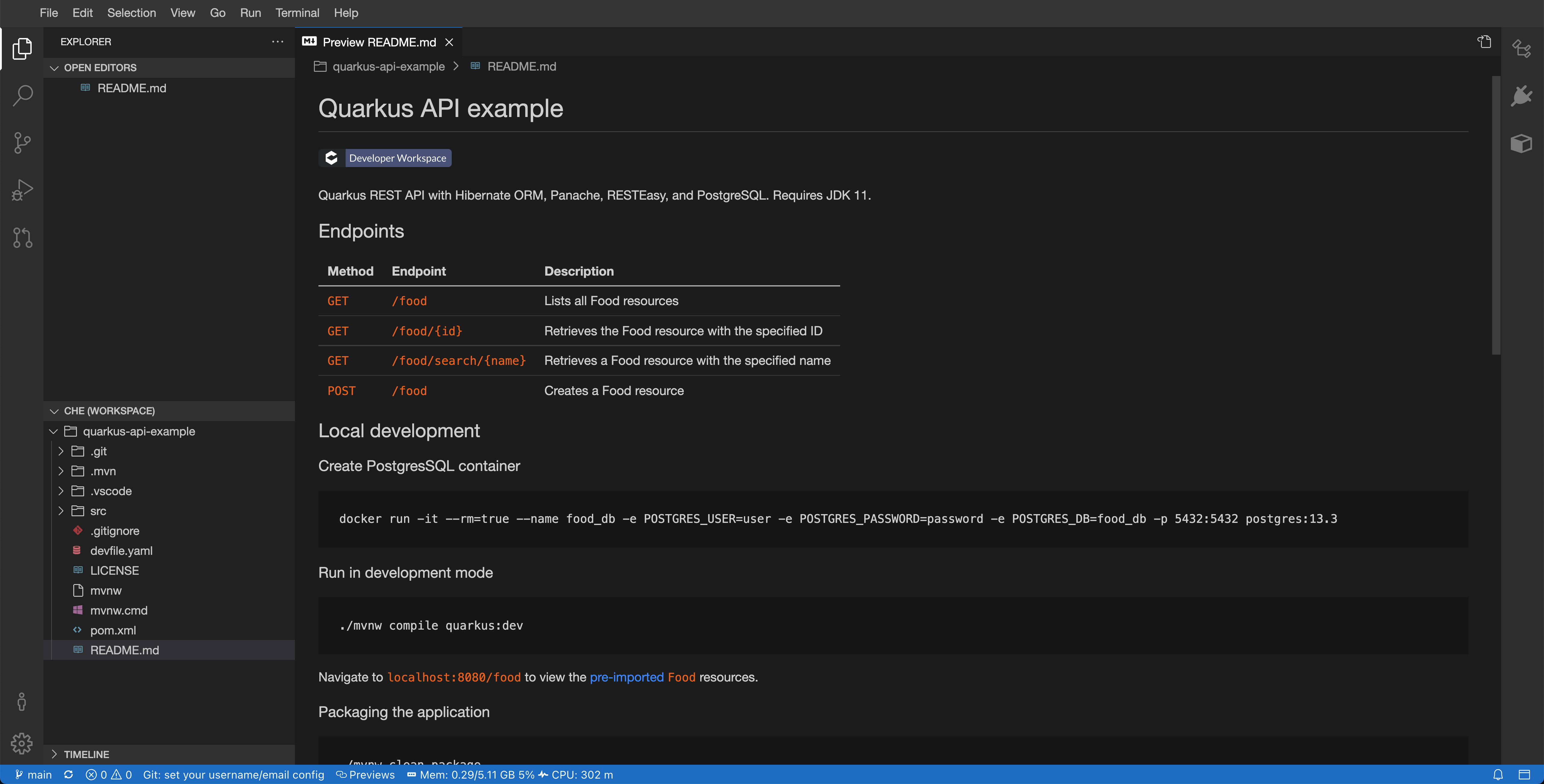Click the ./mvnw compile quarkus:dev code block

pyautogui.click(x=893, y=625)
